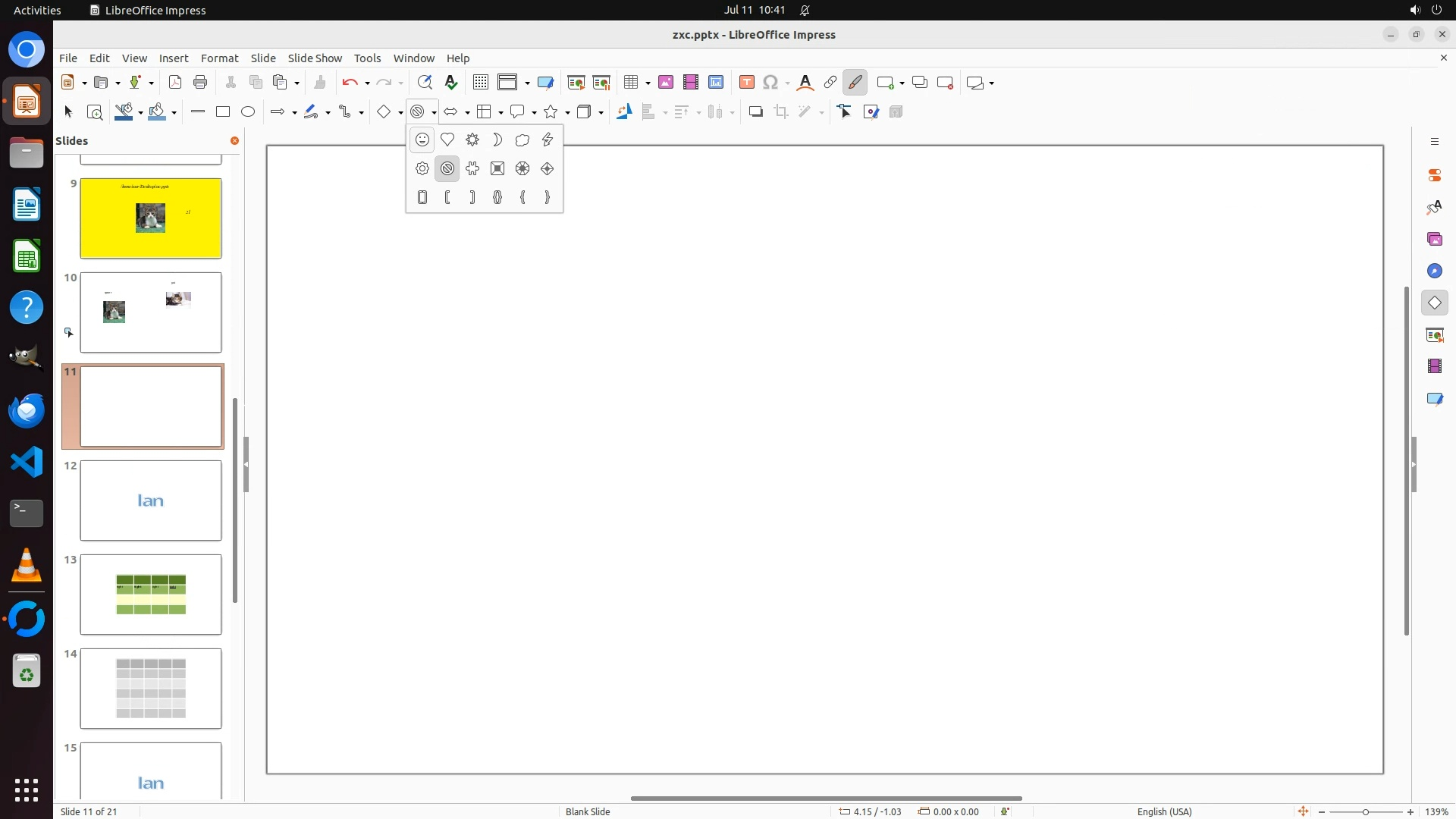Image resolution: width=1456 pixels, height=819 pixels.
Task: Open the Callout shapes dropdown arrow
Action: (x=535, y=113)
